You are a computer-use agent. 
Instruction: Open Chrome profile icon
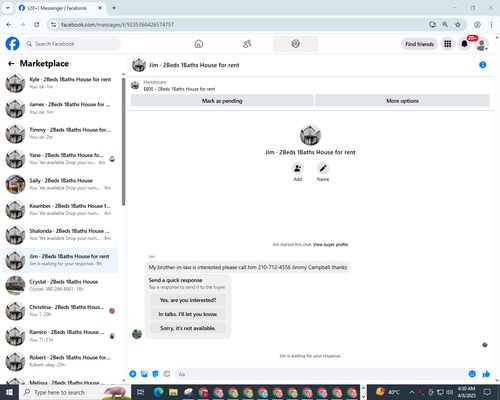pyautogui.click(x=477, y=24)
